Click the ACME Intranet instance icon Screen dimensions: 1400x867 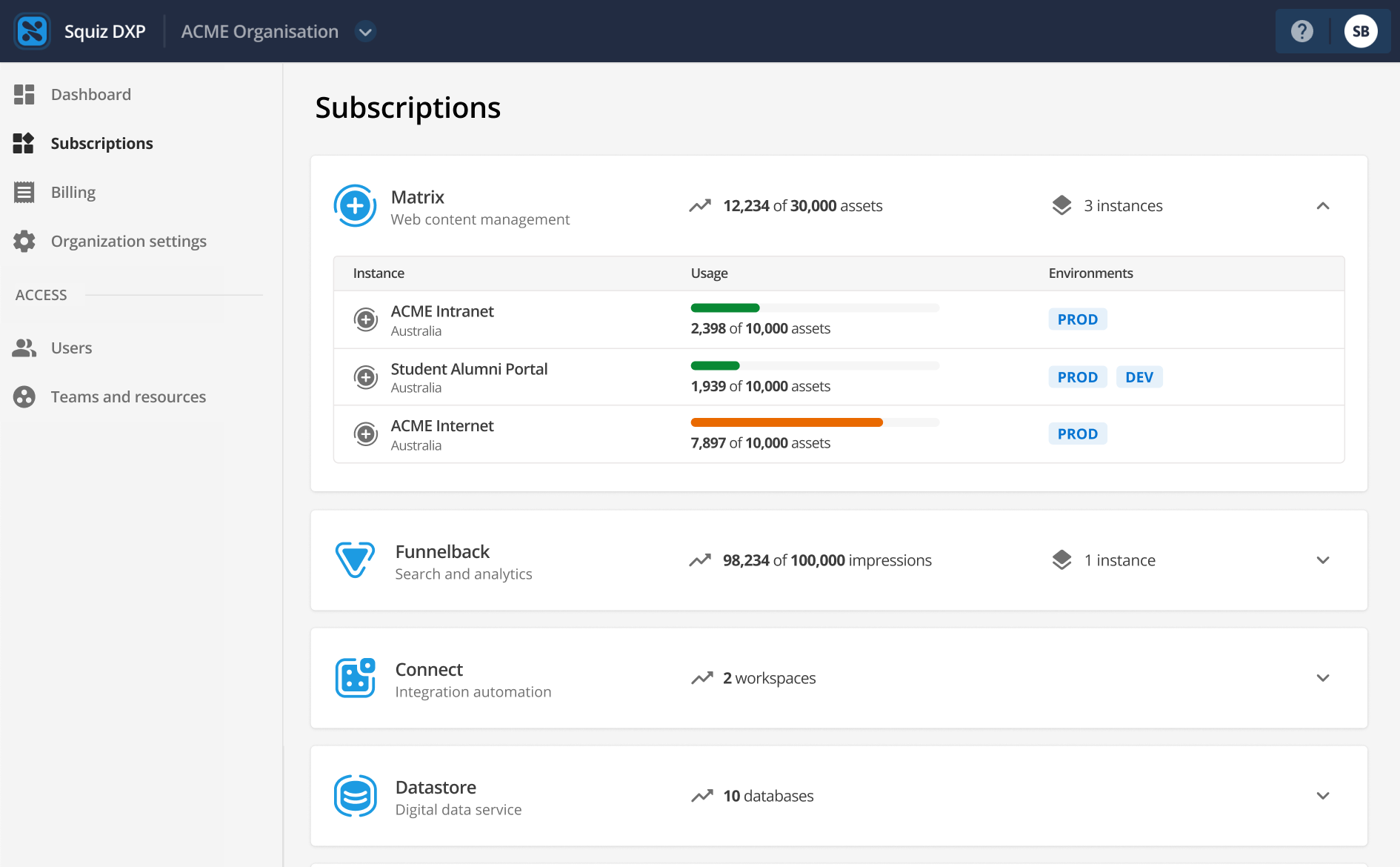point(366,319)
